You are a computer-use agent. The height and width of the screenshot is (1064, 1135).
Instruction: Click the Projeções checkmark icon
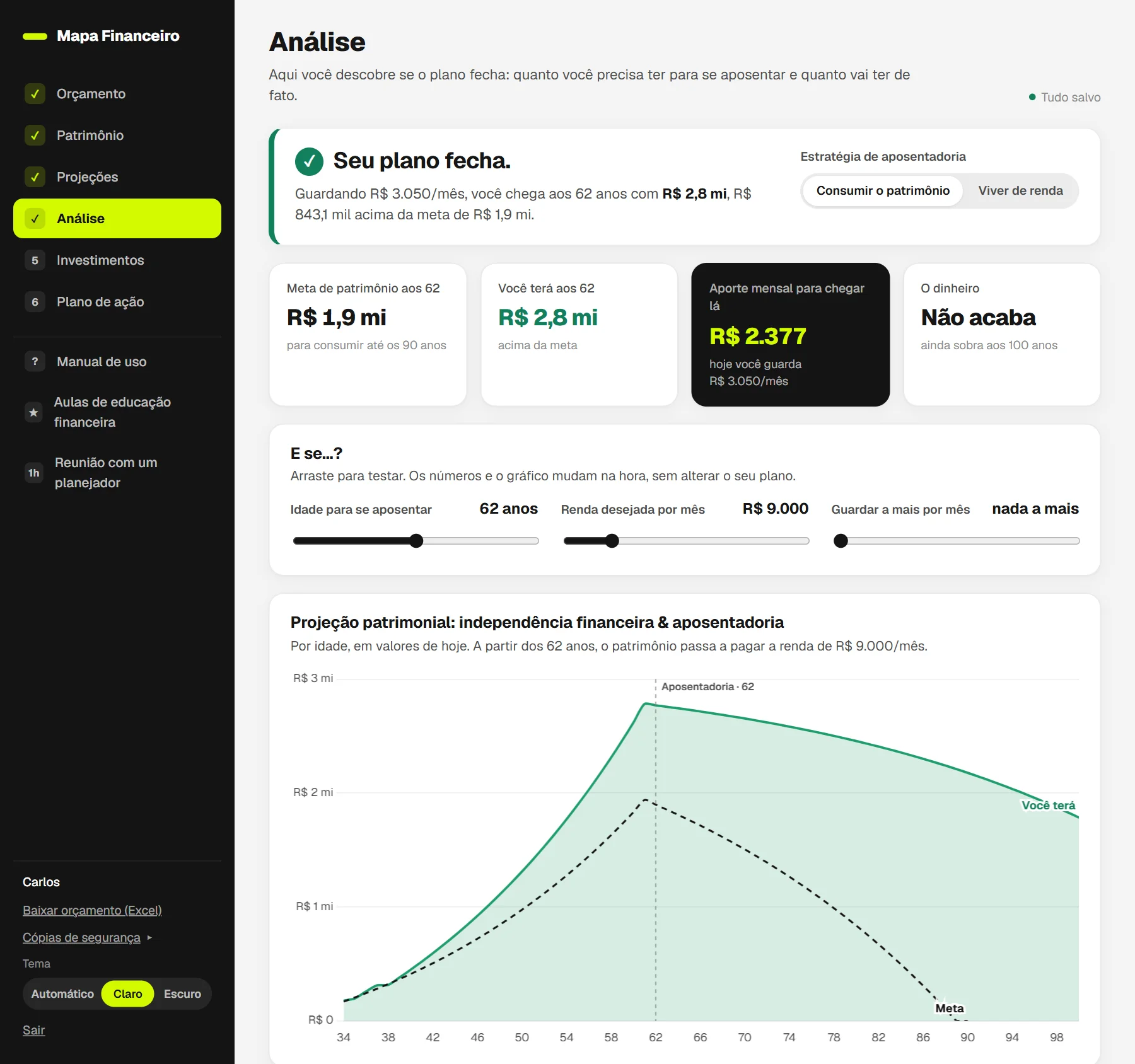pos(35,177)
